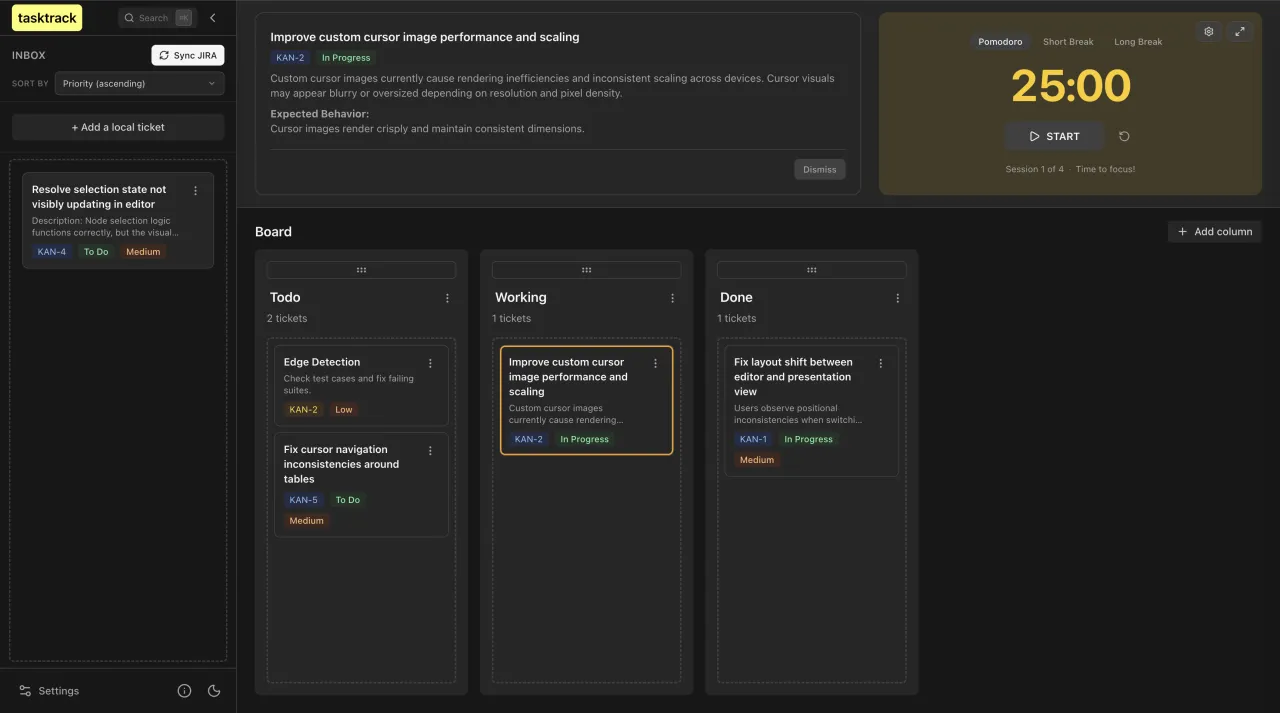This screenshot has width=1280, height=713.
Task: Switch to the Pomodoro tab
Action: (1000, 42)
